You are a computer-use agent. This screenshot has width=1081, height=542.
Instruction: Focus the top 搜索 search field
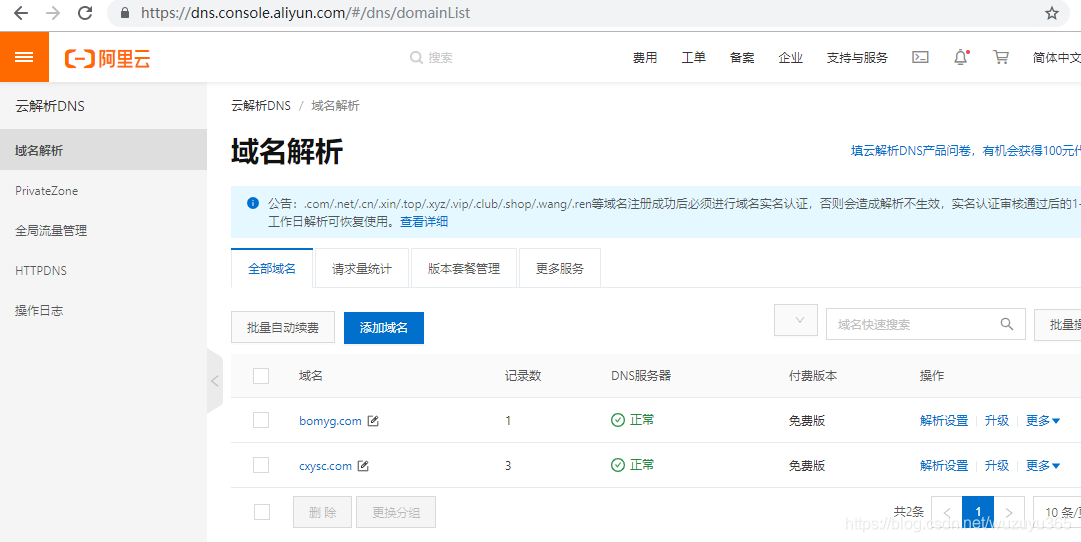click(x=441, y=58)
